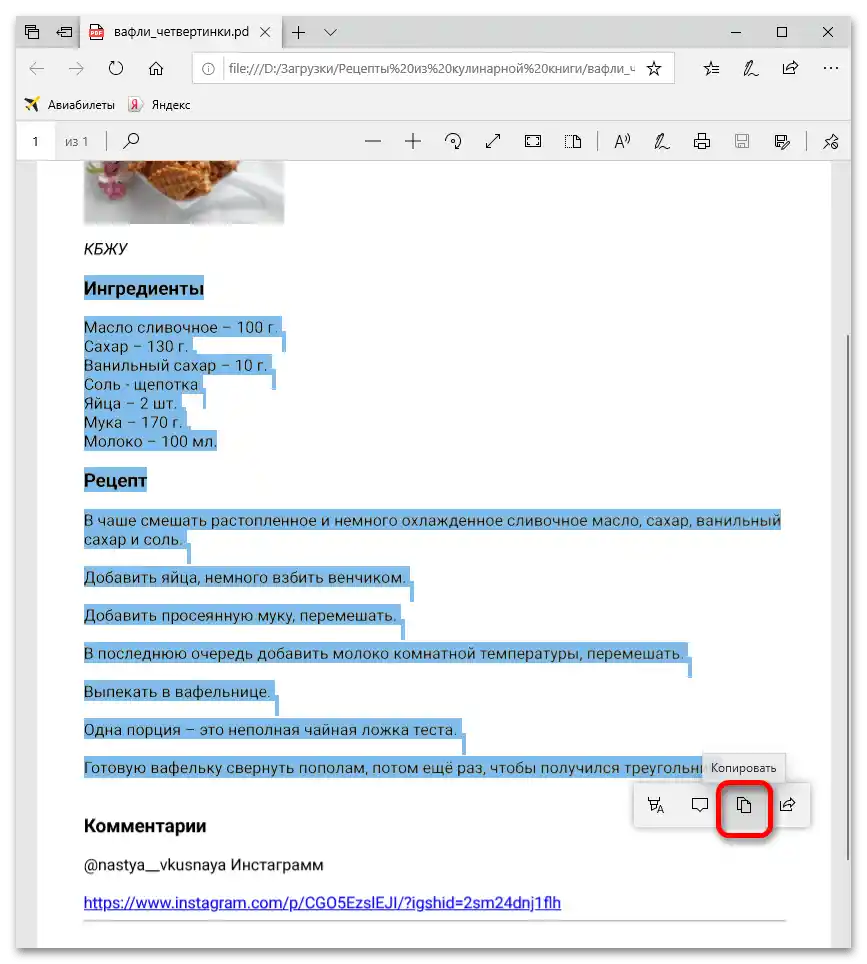The height and width of the screenshot is (964, 867).
Task: Activate Read aloud in the PDF toolbar
Action: pos(621,140)
